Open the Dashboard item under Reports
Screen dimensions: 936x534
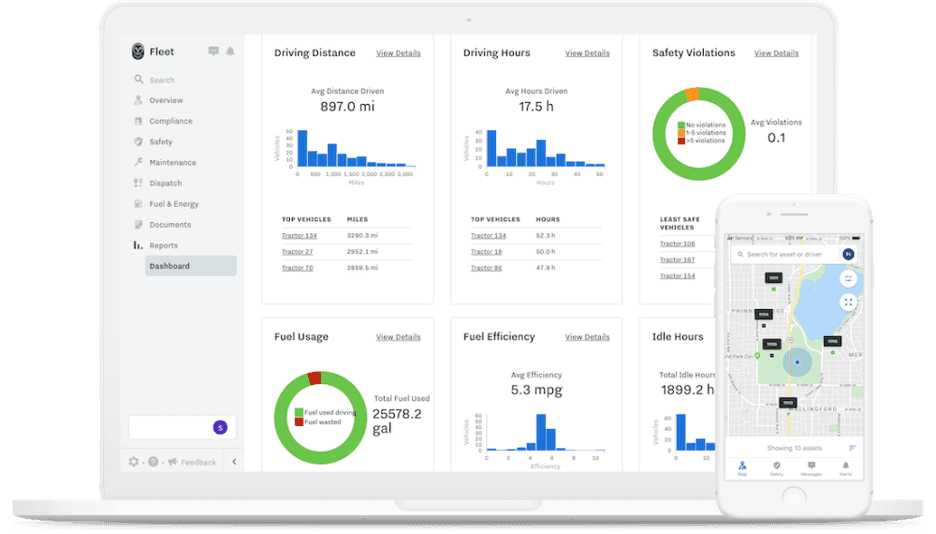pos(169,266)
